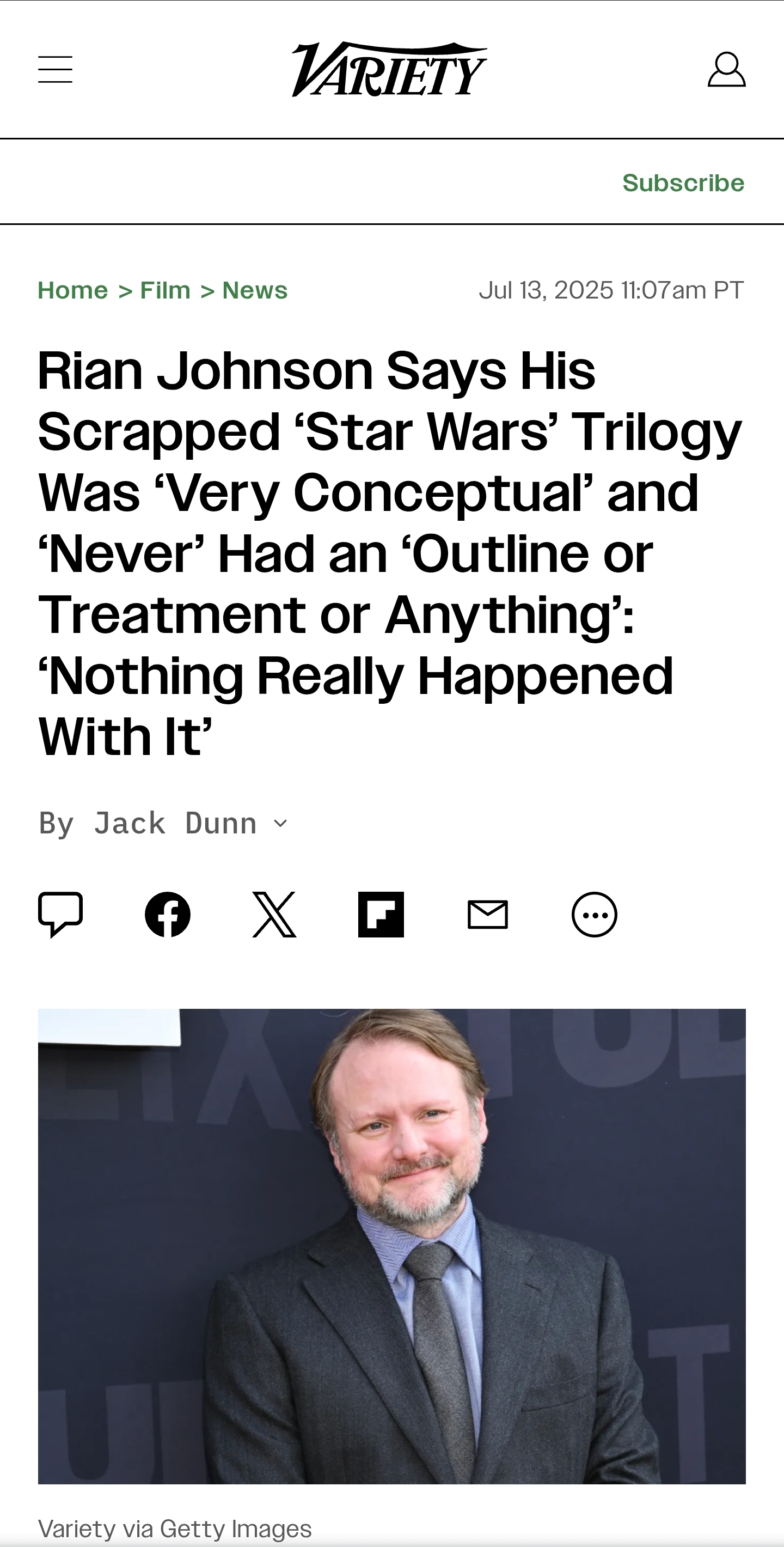Share the article via email envelope icon
Image resolution: width=784 pixels, height=1547 pixels.
[x=487, y=914]
